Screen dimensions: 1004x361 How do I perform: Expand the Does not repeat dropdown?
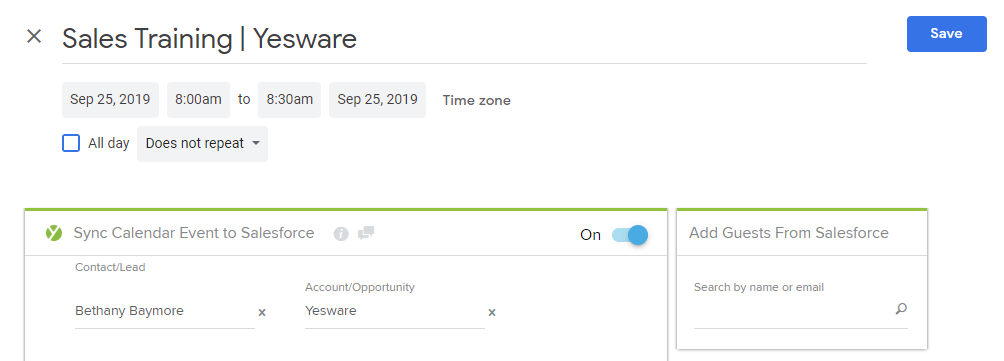[202, 143]
